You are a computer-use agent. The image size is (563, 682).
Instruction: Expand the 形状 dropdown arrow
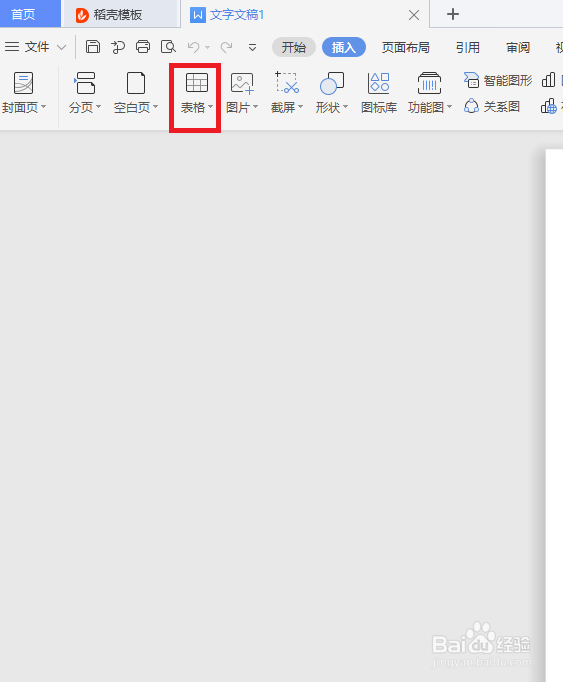tap(345, 107)
